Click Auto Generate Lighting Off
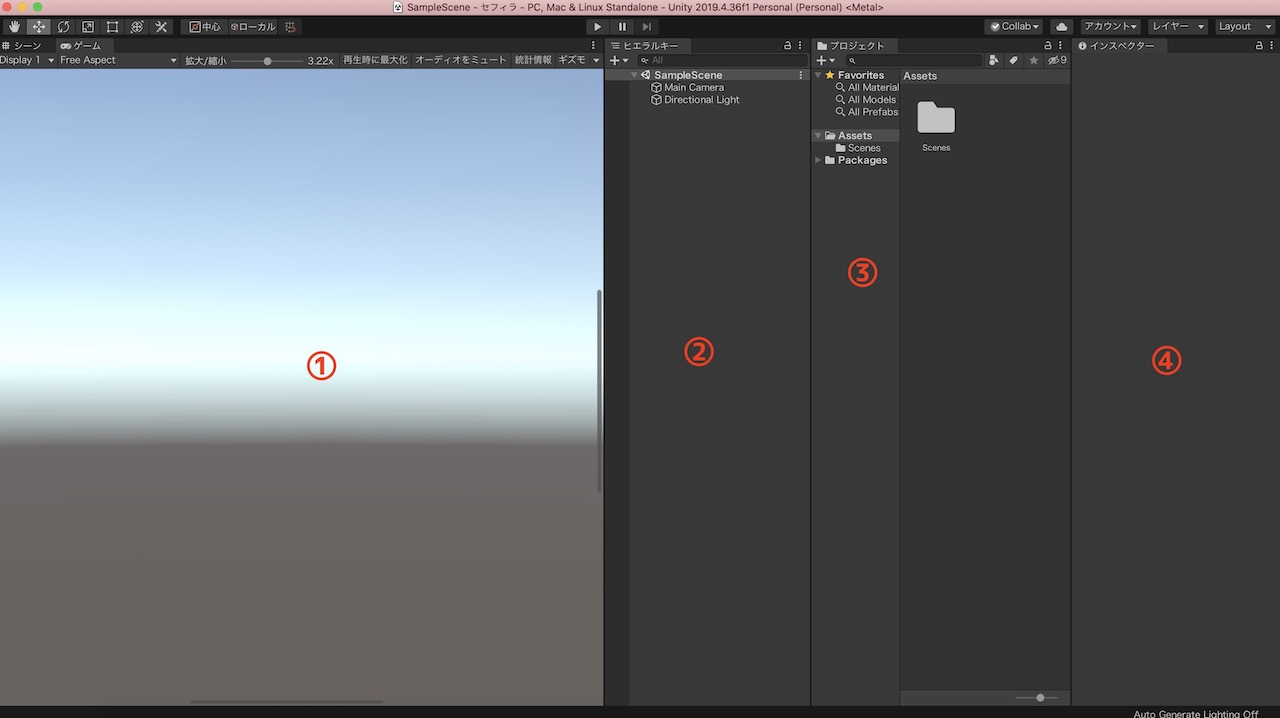This screenshot has width=1280, height=718. coord(1196,713)
